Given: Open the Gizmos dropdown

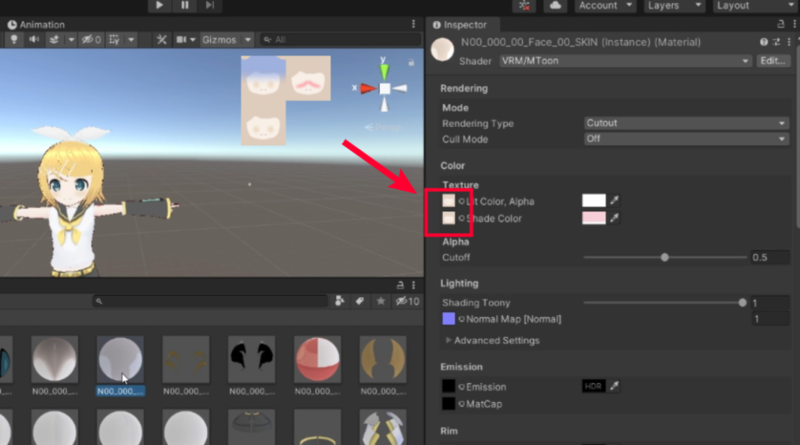Looking at the screenshot, I should (227, 39).
